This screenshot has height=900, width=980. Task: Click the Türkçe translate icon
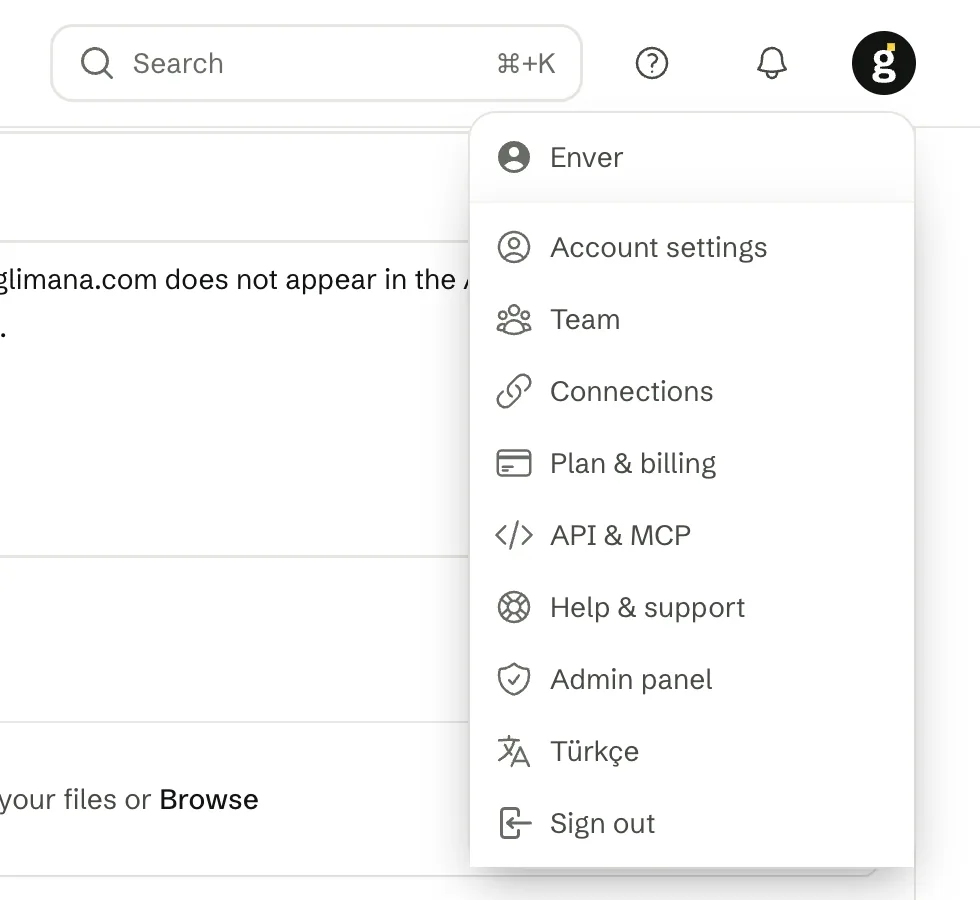514,751
